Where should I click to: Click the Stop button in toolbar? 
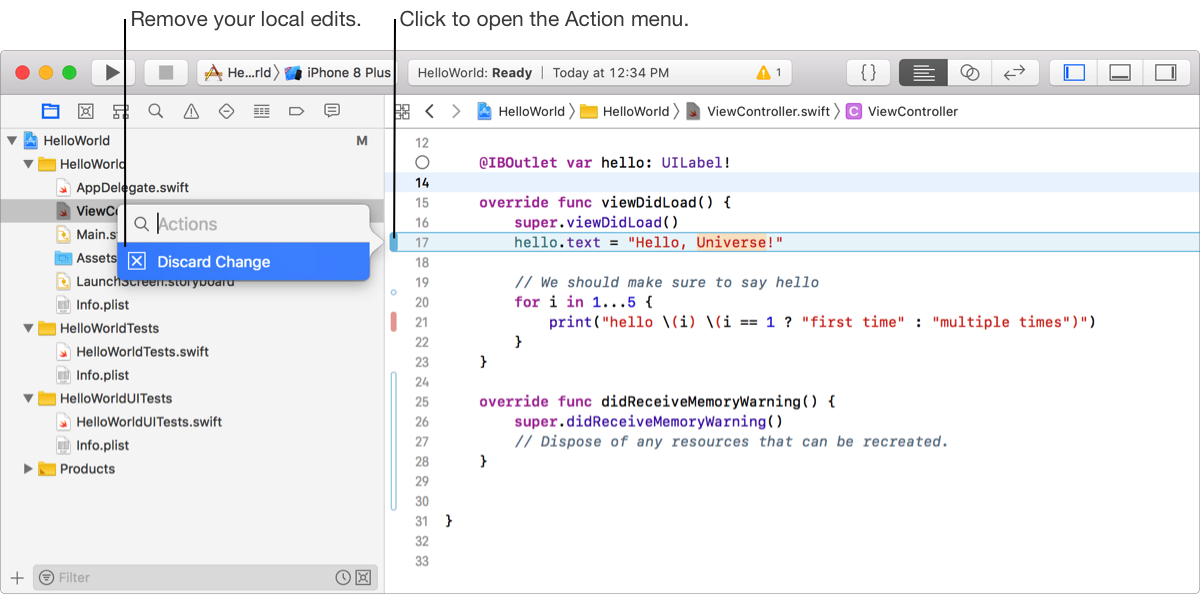pos(166,73)
